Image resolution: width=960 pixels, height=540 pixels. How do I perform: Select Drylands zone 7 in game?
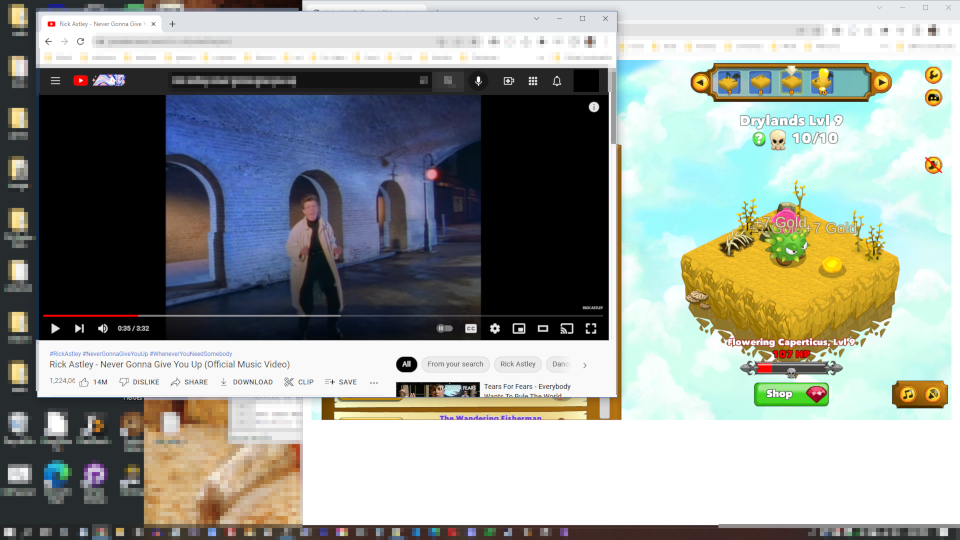(729, 82)
